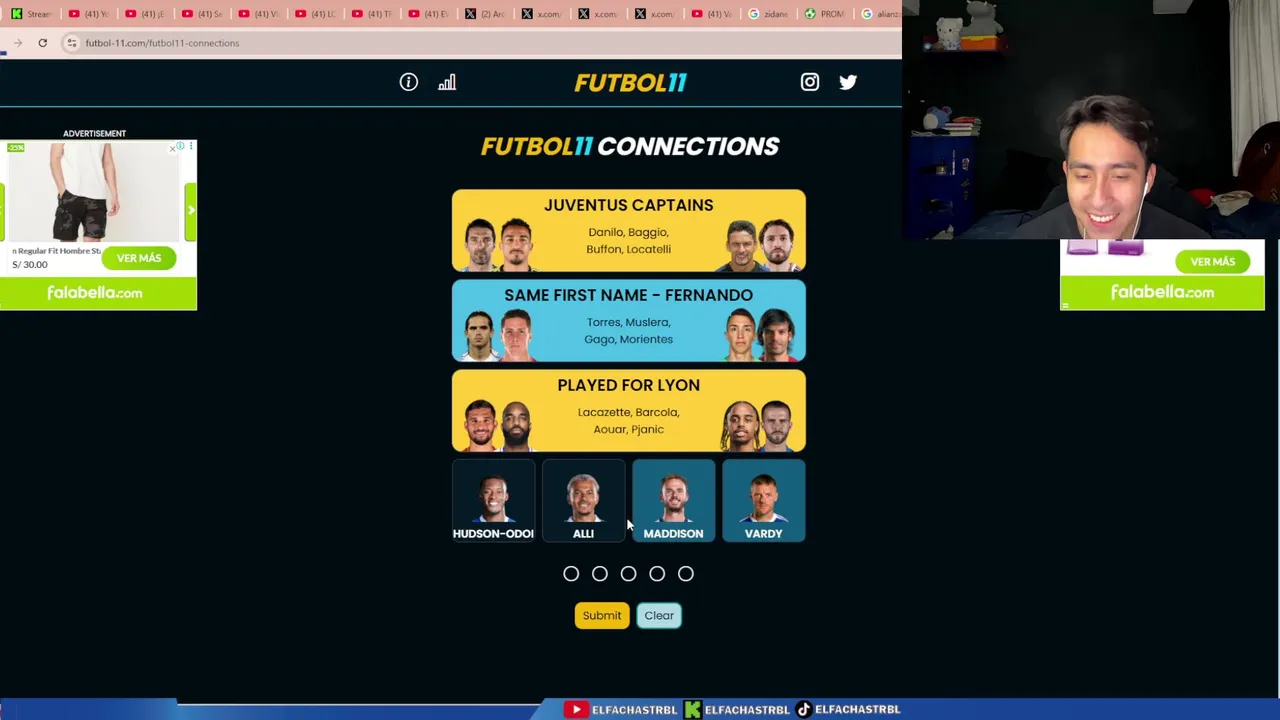Click Torres, Muslera, Gago, Morientes text
The image size is (1280, 720).
(x=629, y=331)
